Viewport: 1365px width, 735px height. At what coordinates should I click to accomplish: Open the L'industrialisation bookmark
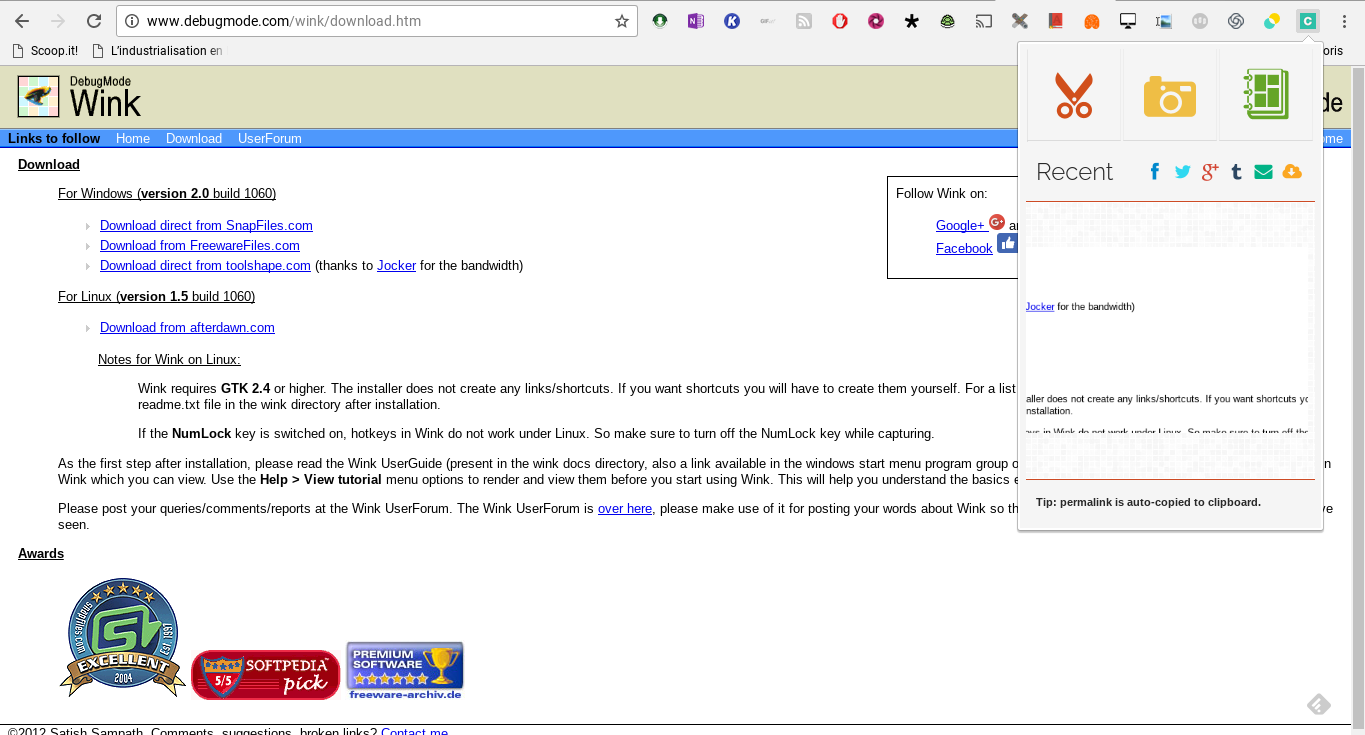(x=157, y=50)
